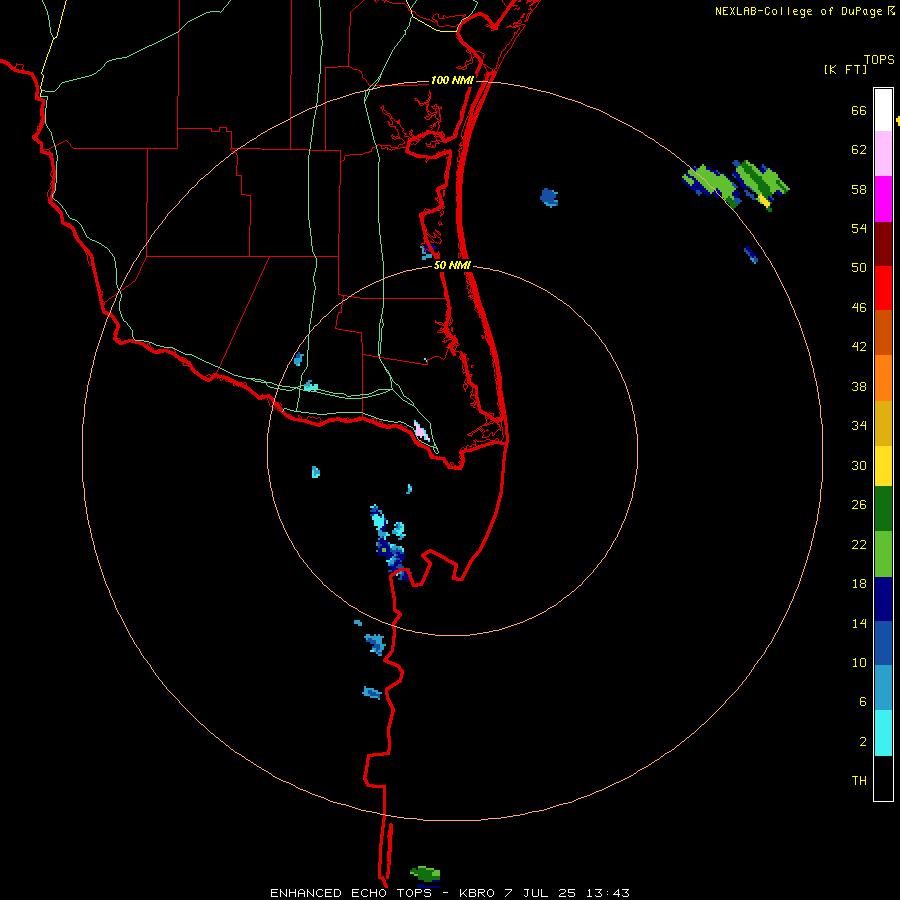This screenshot has width=900, height=900.
Task: Click the NEXLAB-College of DuPage credit text
Action: [x=798, y=11]
